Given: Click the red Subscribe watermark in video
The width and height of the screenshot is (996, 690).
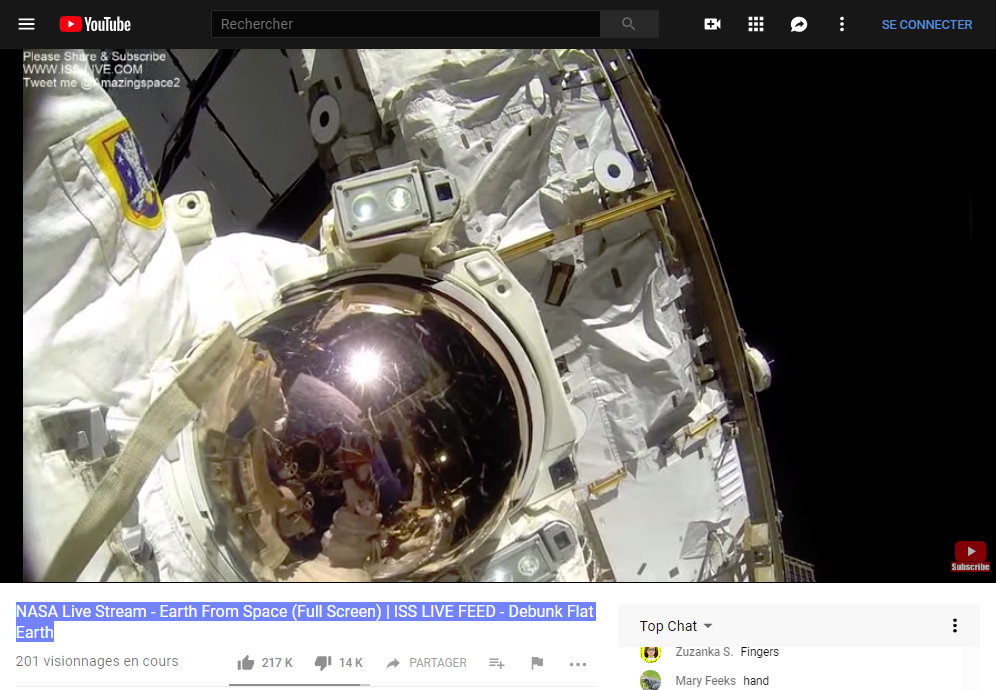Looking at the screenshot, I should [x=970, y=556].
